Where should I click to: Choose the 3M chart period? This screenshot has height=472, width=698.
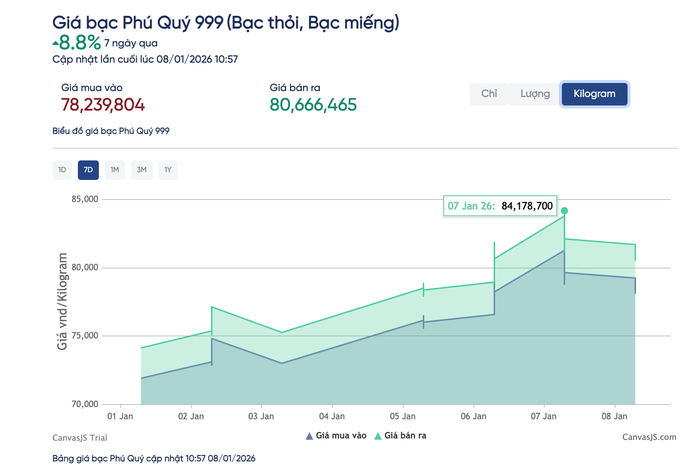(x=141, y=170)
